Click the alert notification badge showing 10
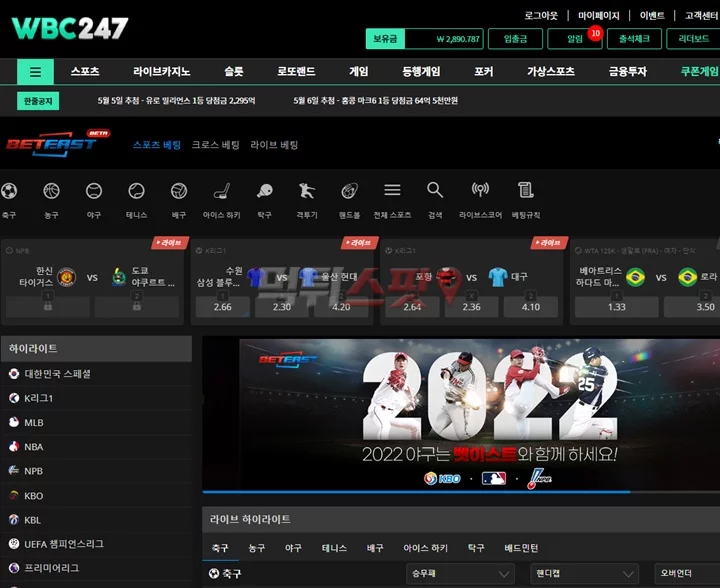This screenshot has width=720, height=588. (595, 33)
